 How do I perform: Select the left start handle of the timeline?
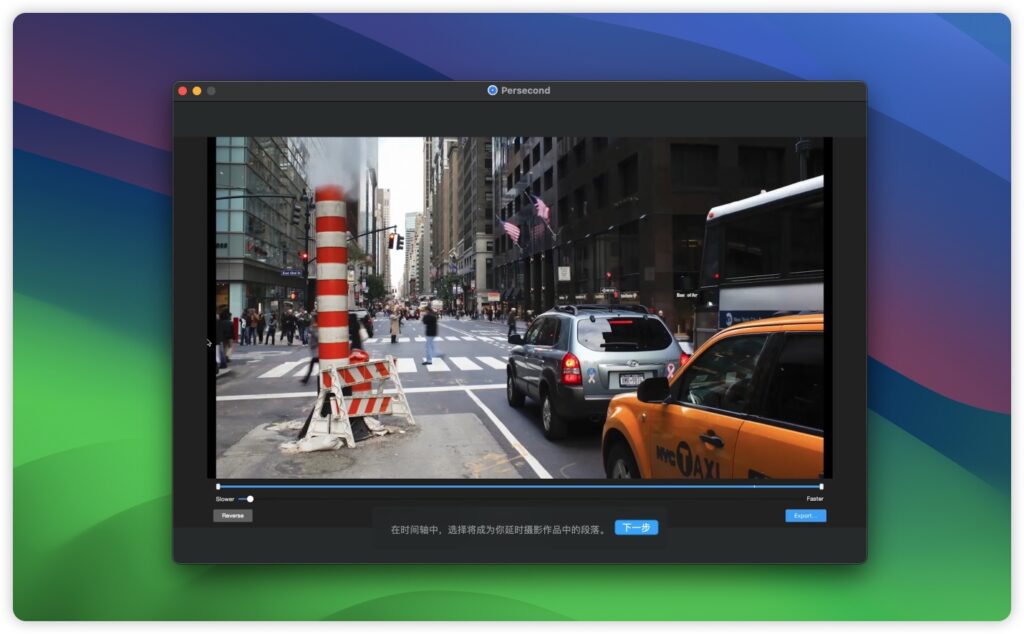(x=218, y=487)
